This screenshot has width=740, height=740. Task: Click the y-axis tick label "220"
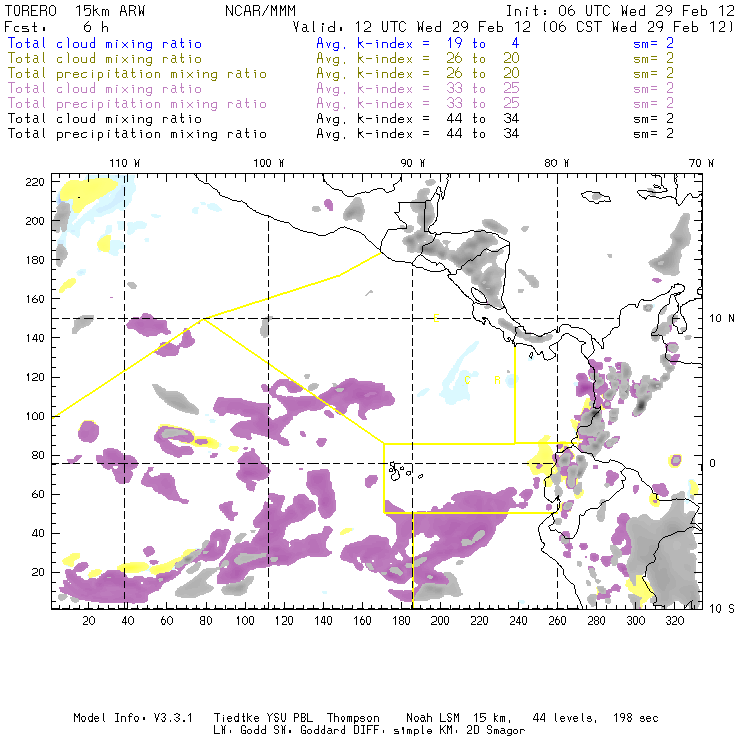[35, 182]
